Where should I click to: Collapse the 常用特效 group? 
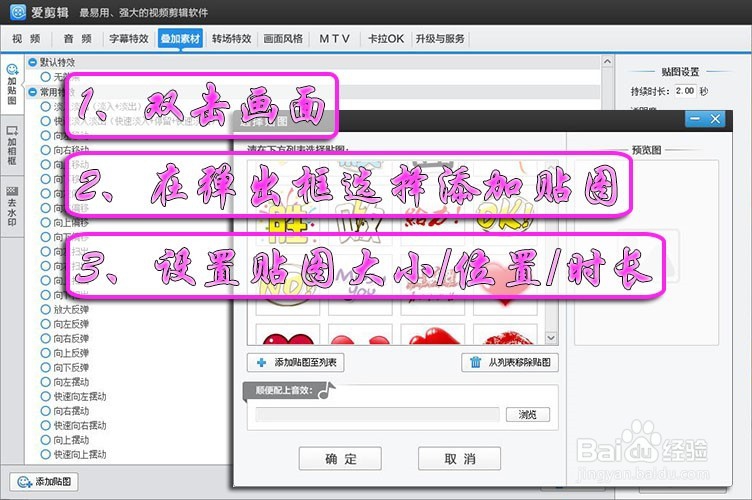33,92
